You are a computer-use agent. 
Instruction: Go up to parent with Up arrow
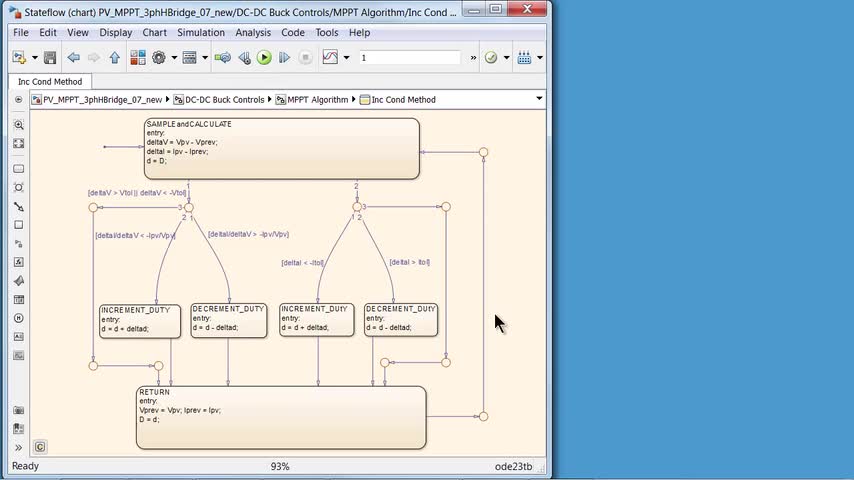point(114,57)
